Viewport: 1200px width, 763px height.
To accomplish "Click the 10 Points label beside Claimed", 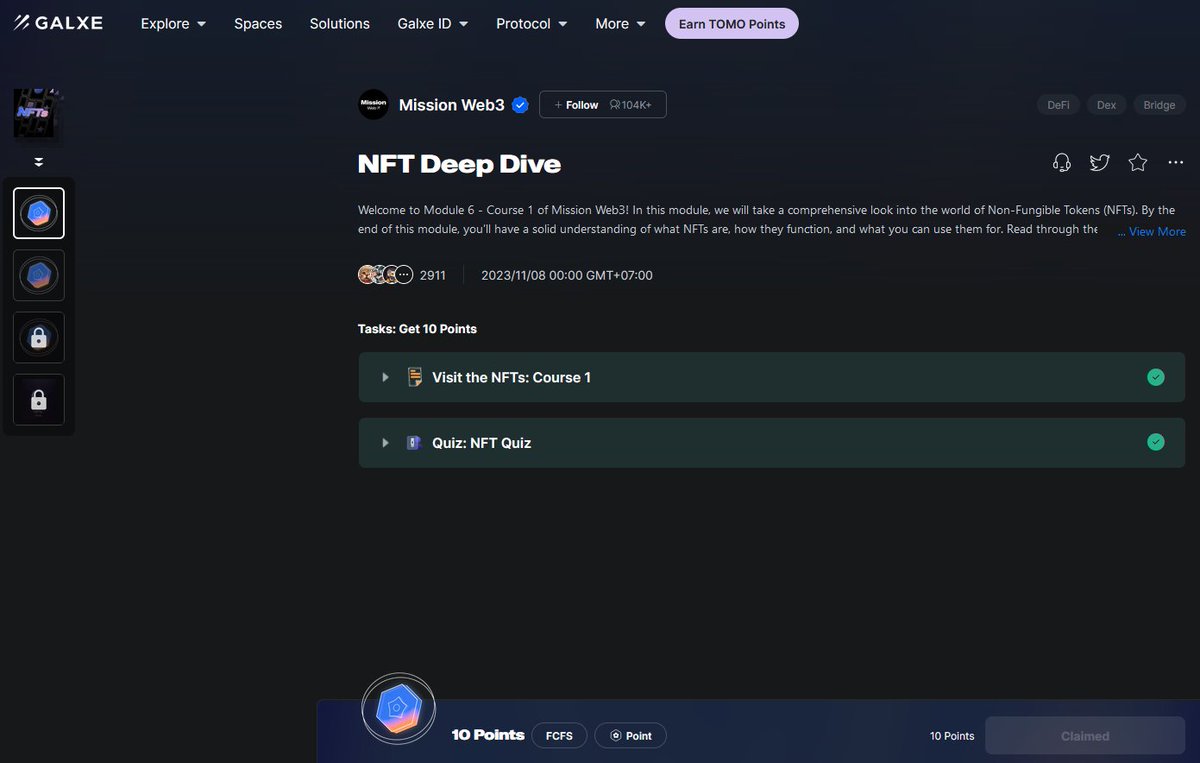I will (952, 736).
